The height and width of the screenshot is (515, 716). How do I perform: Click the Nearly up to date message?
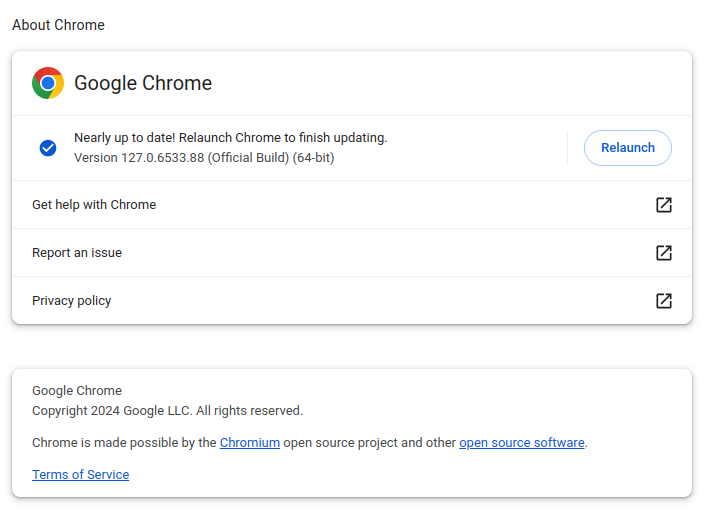coord(231,138)
